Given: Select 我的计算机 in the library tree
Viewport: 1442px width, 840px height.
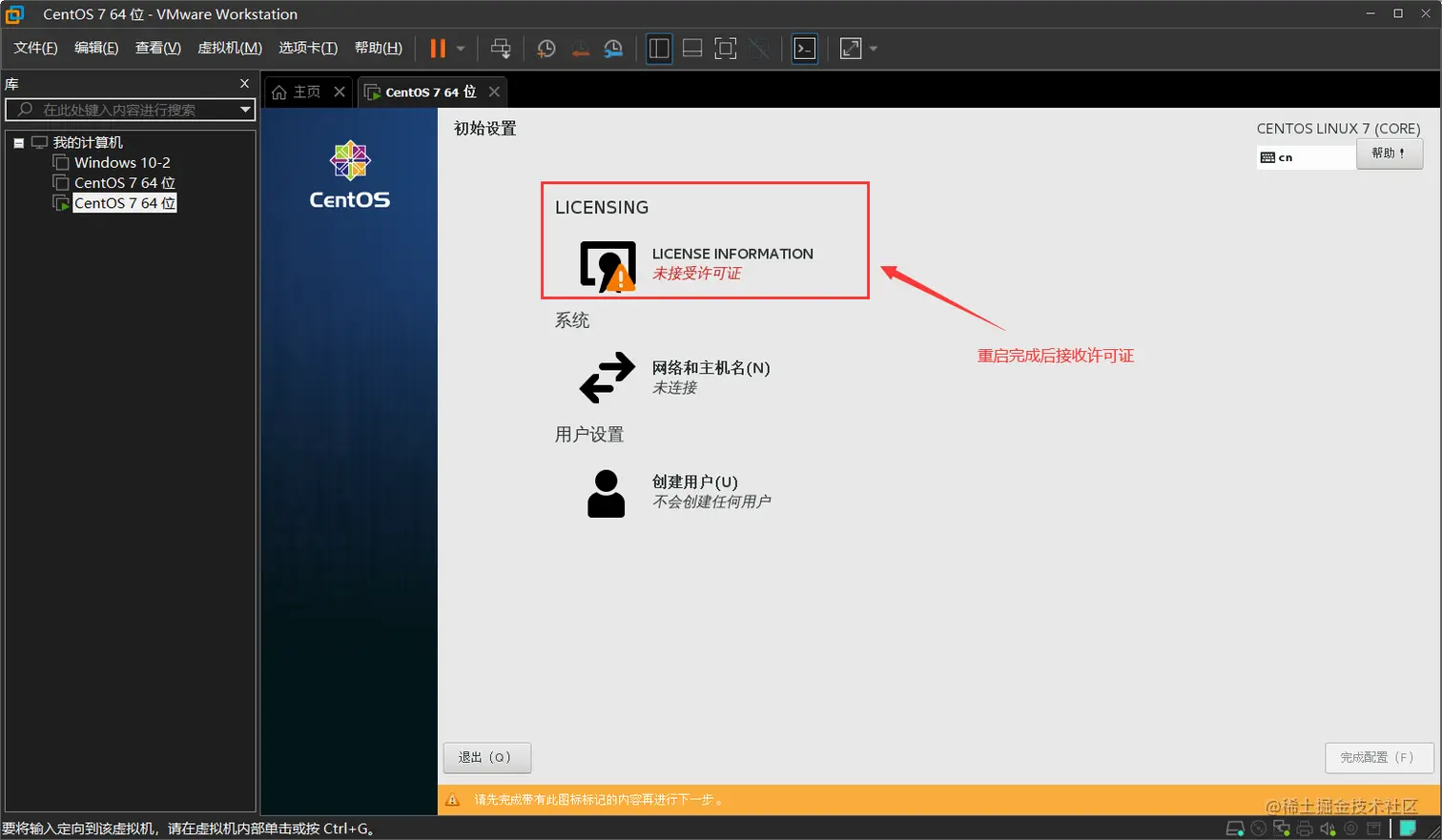Looking at the screenshot, I should [88, 142].
